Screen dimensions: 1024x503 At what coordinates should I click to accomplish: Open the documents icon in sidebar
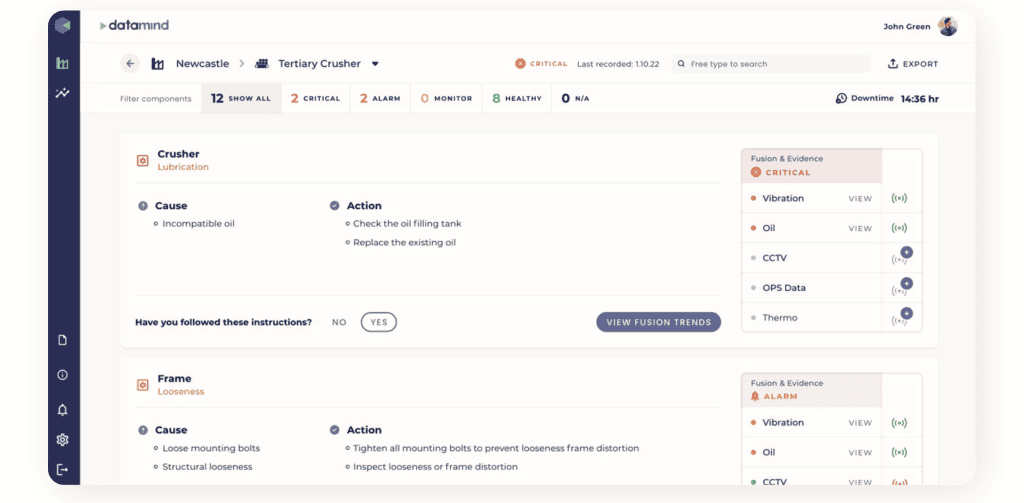(63, 341)
